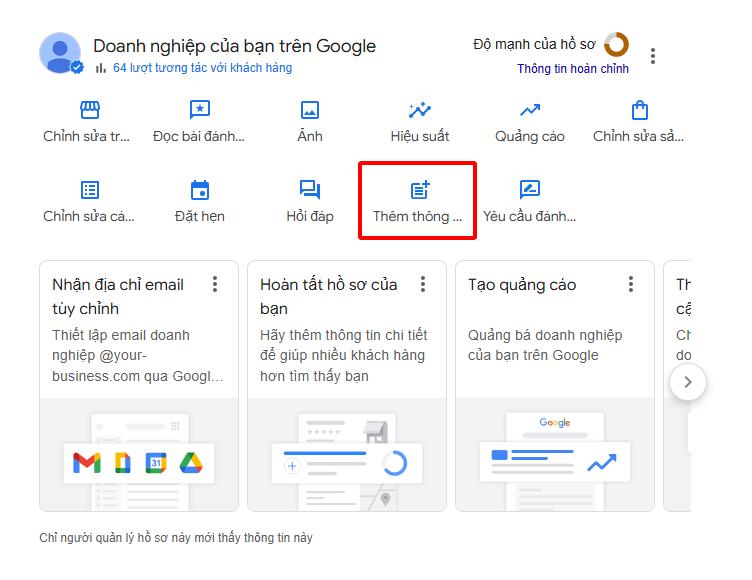Click the storefront Chỉnh sửa trang icon
This screenshot has width=752, height=580.
(90, 110)
